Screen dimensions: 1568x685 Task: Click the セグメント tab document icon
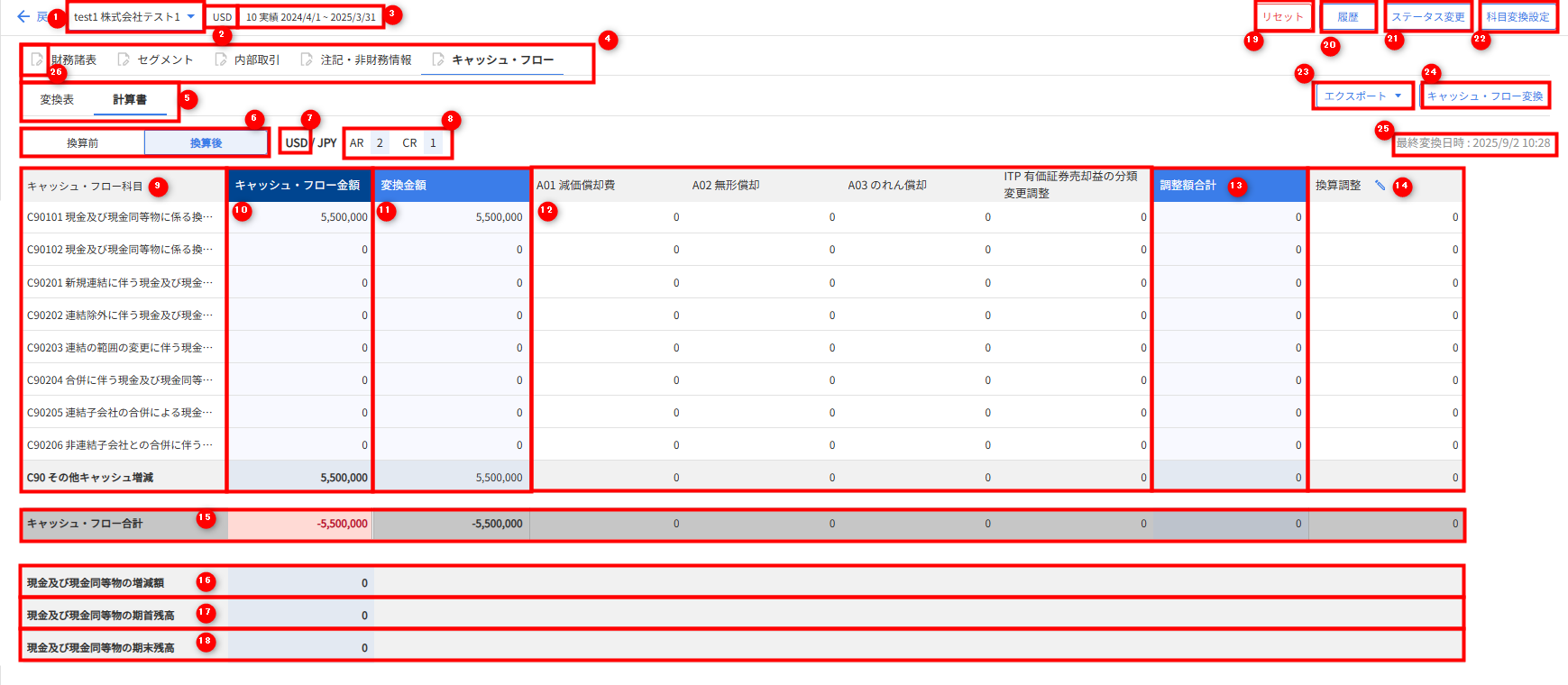pyautogui.click(x=124, y=59)
